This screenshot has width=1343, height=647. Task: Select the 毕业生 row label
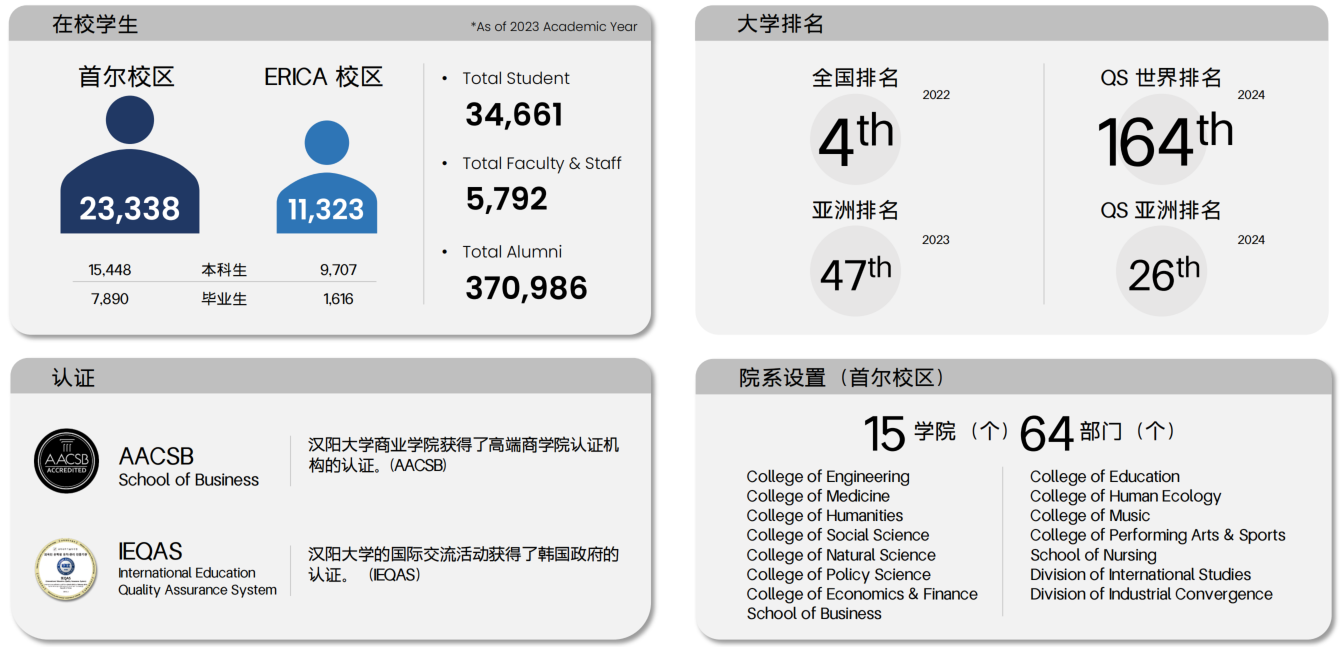point(224,299)
